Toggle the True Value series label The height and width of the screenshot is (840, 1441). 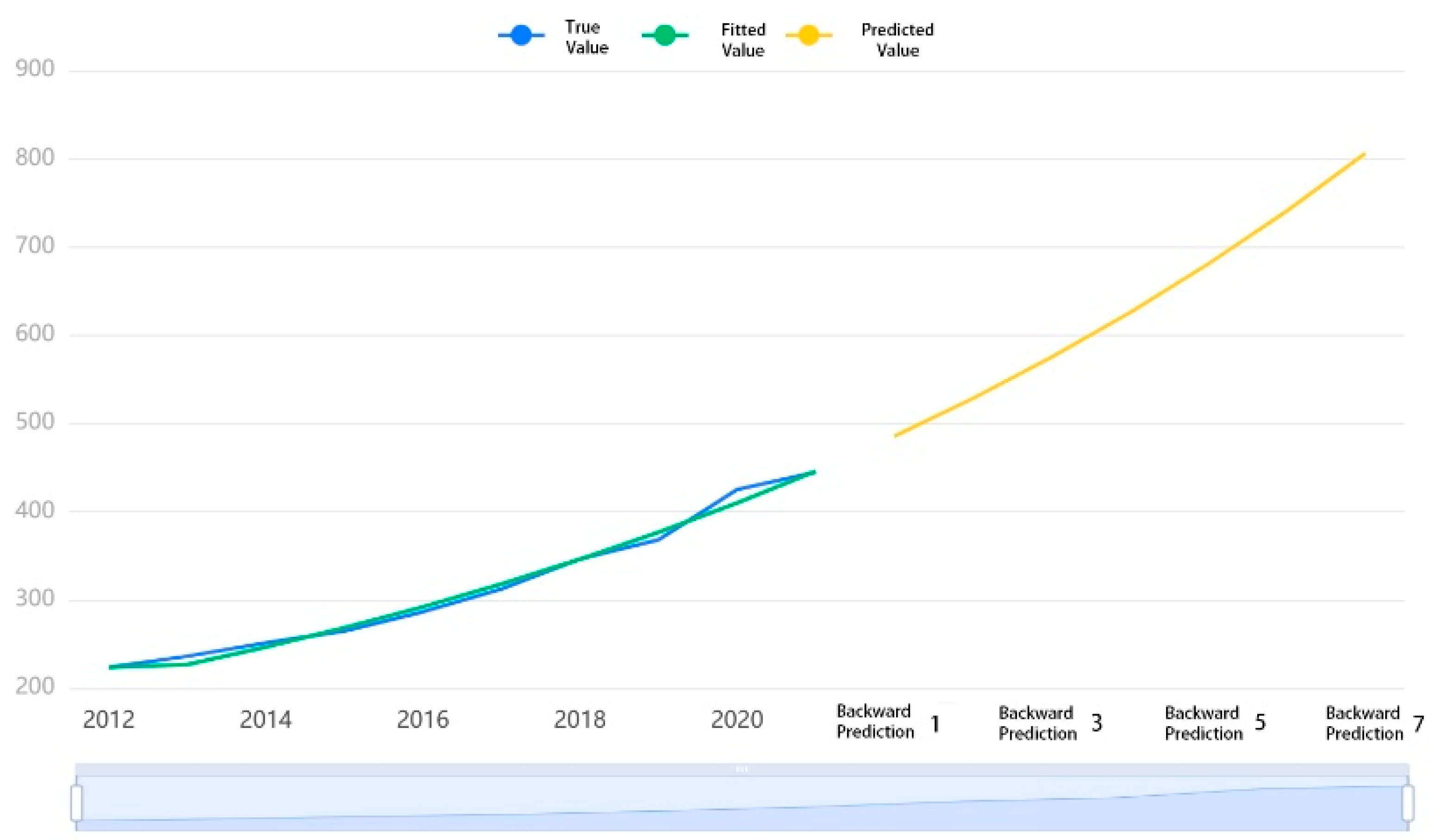586,37
